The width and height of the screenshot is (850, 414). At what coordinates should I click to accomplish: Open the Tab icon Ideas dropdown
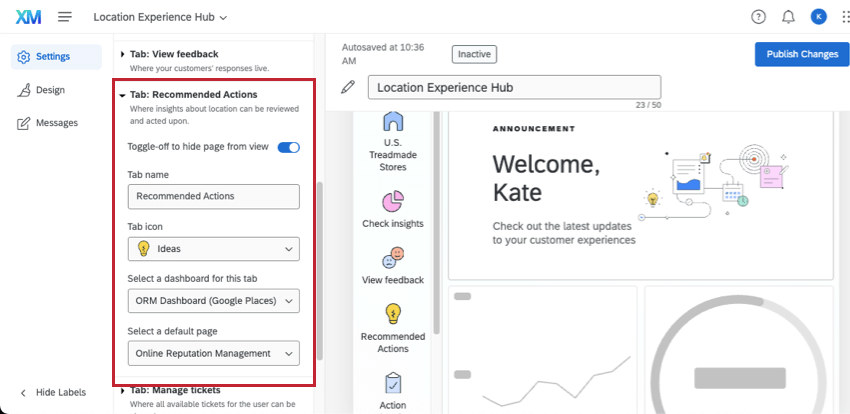(x=214, y=249)
